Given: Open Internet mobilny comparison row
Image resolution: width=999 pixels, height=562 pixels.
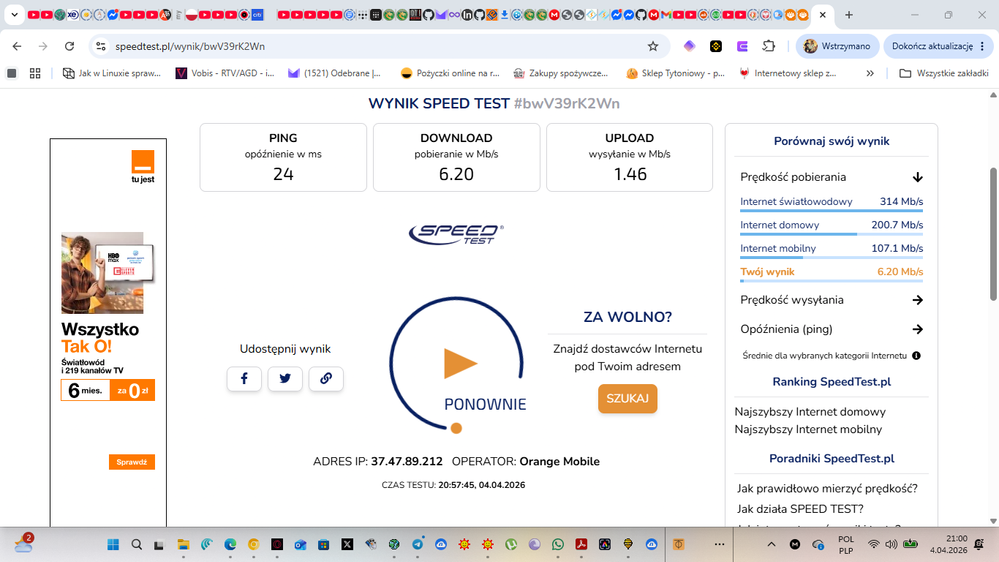Looking at the screenshot, I should [x=831, y=249].
